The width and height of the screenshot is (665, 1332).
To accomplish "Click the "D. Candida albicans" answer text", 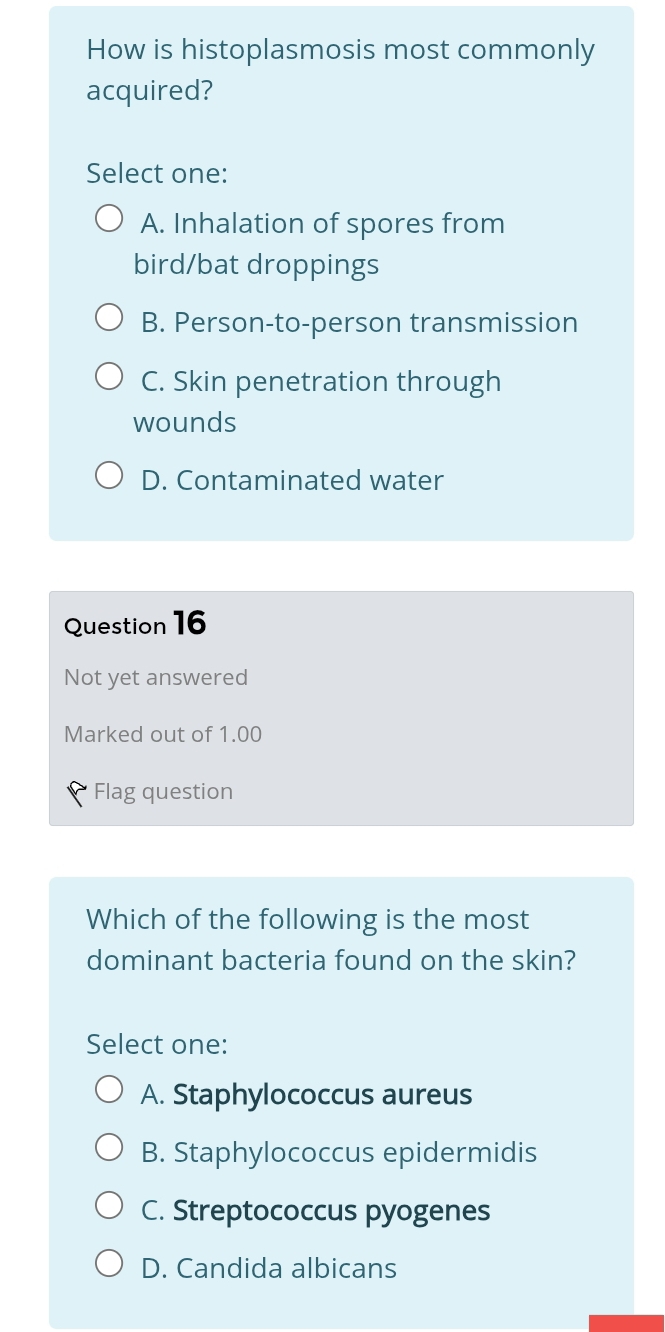I will 269,1269.
